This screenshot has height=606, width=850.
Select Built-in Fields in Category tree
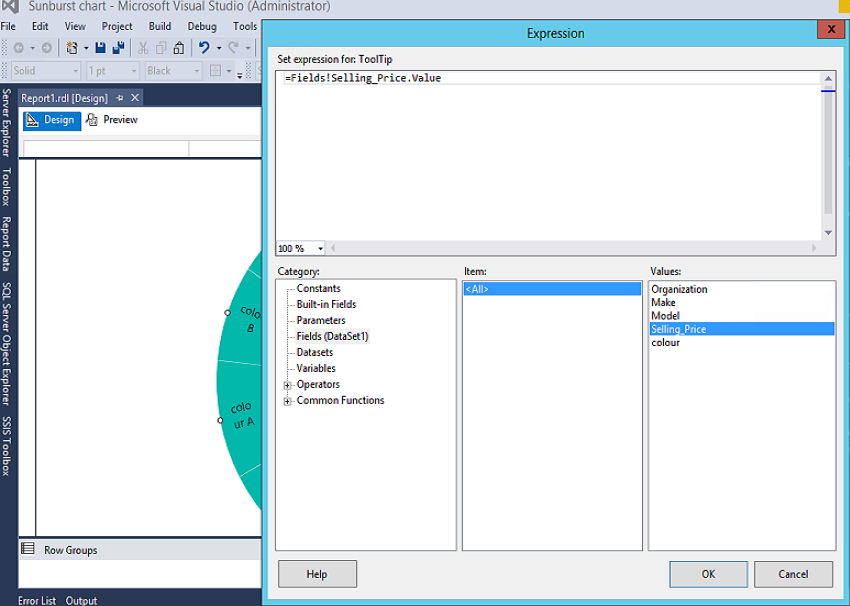(x=326, y=304)
